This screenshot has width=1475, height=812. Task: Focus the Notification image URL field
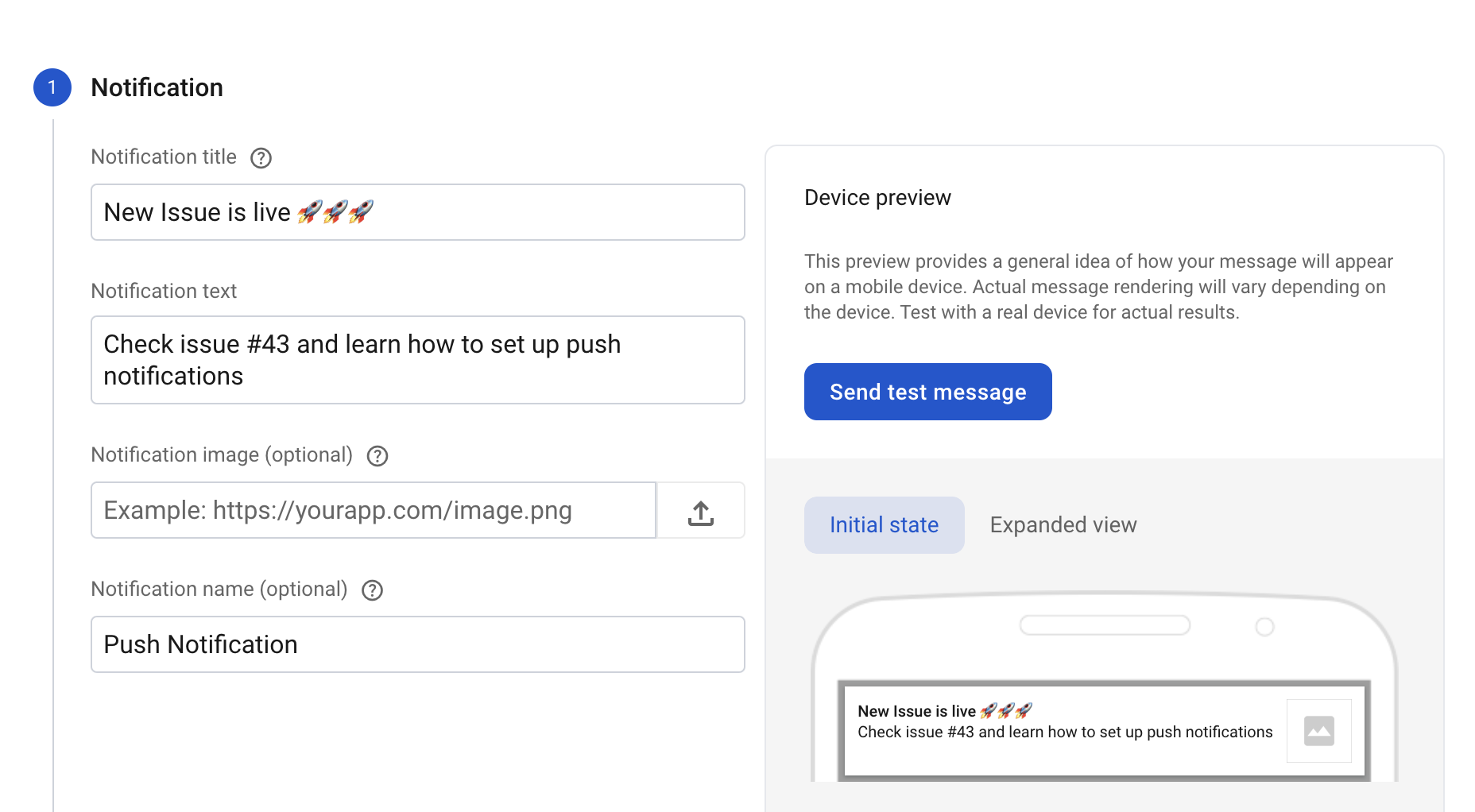(x=374, y=510)
